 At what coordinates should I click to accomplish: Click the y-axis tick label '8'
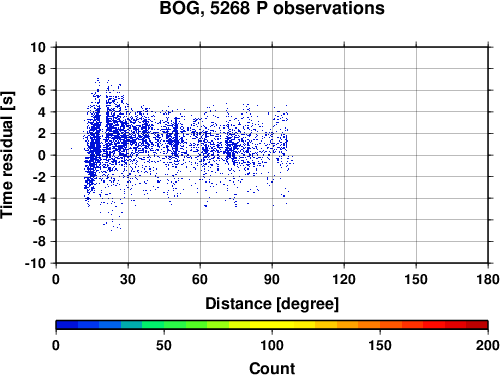click(42, 69)
